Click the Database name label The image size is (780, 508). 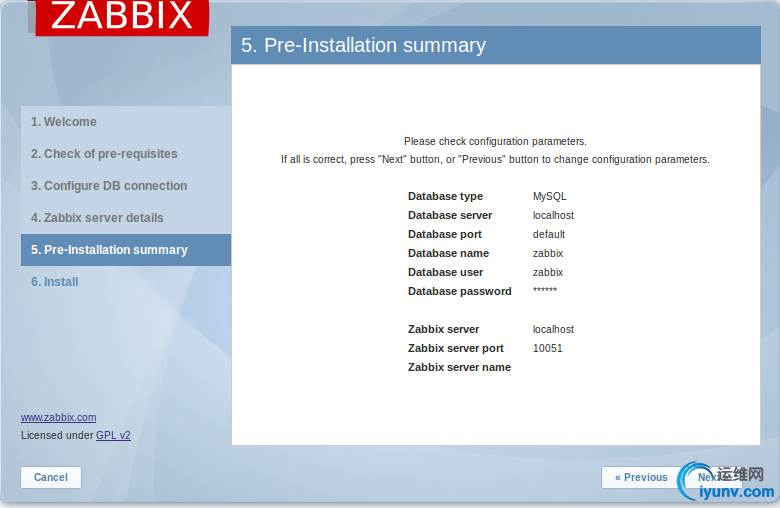(448, 253)
